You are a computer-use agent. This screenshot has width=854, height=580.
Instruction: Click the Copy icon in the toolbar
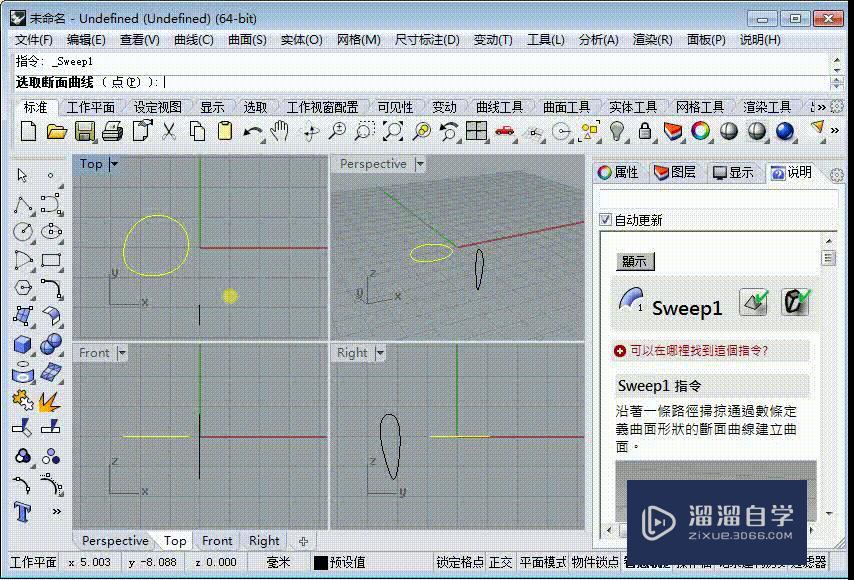(197, 131)
